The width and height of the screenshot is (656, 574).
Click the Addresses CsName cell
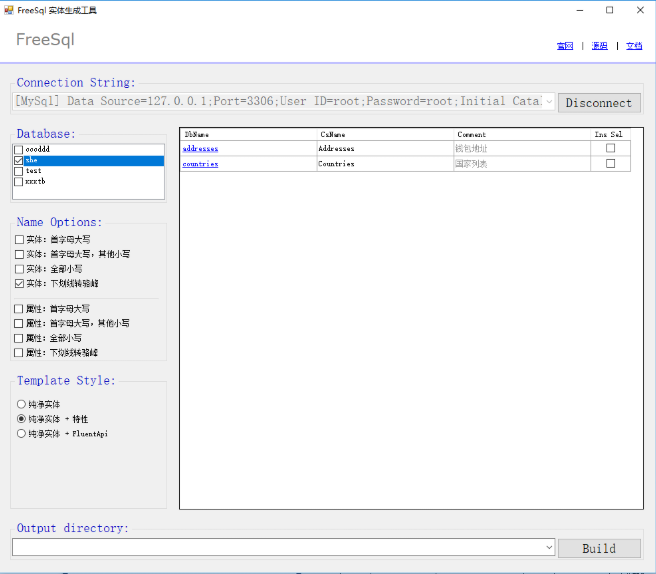[385, 149]
